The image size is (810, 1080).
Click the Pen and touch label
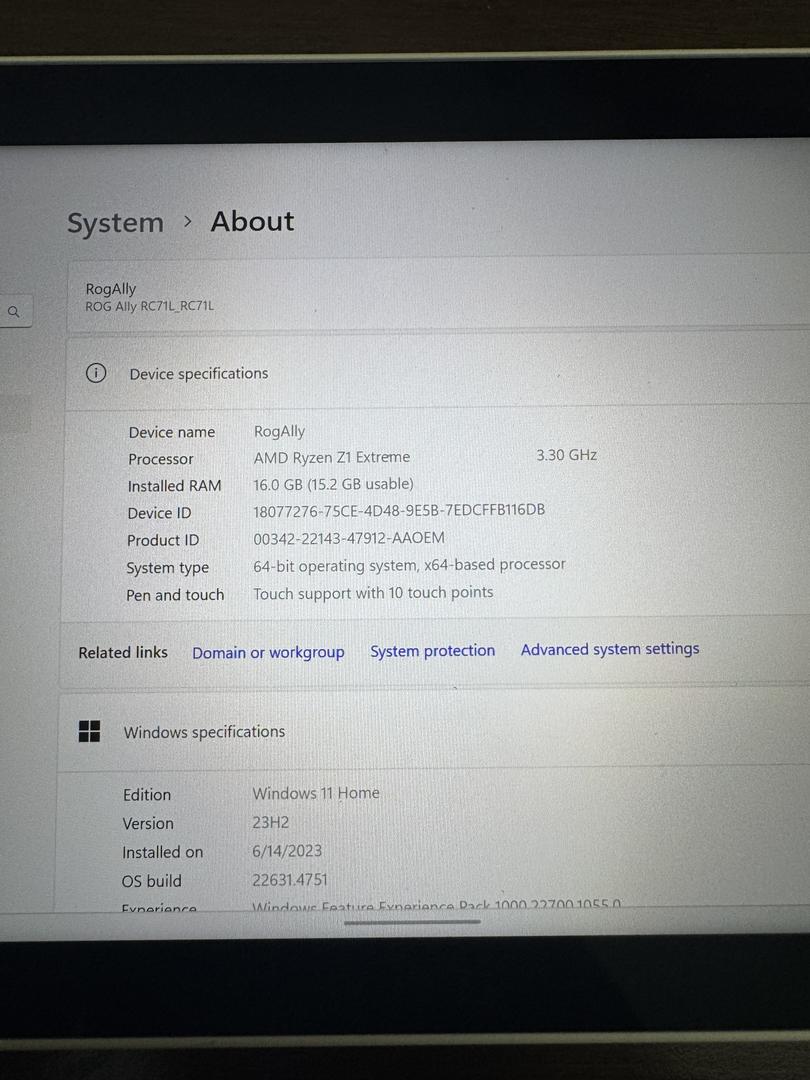click(x=175, y=595)
